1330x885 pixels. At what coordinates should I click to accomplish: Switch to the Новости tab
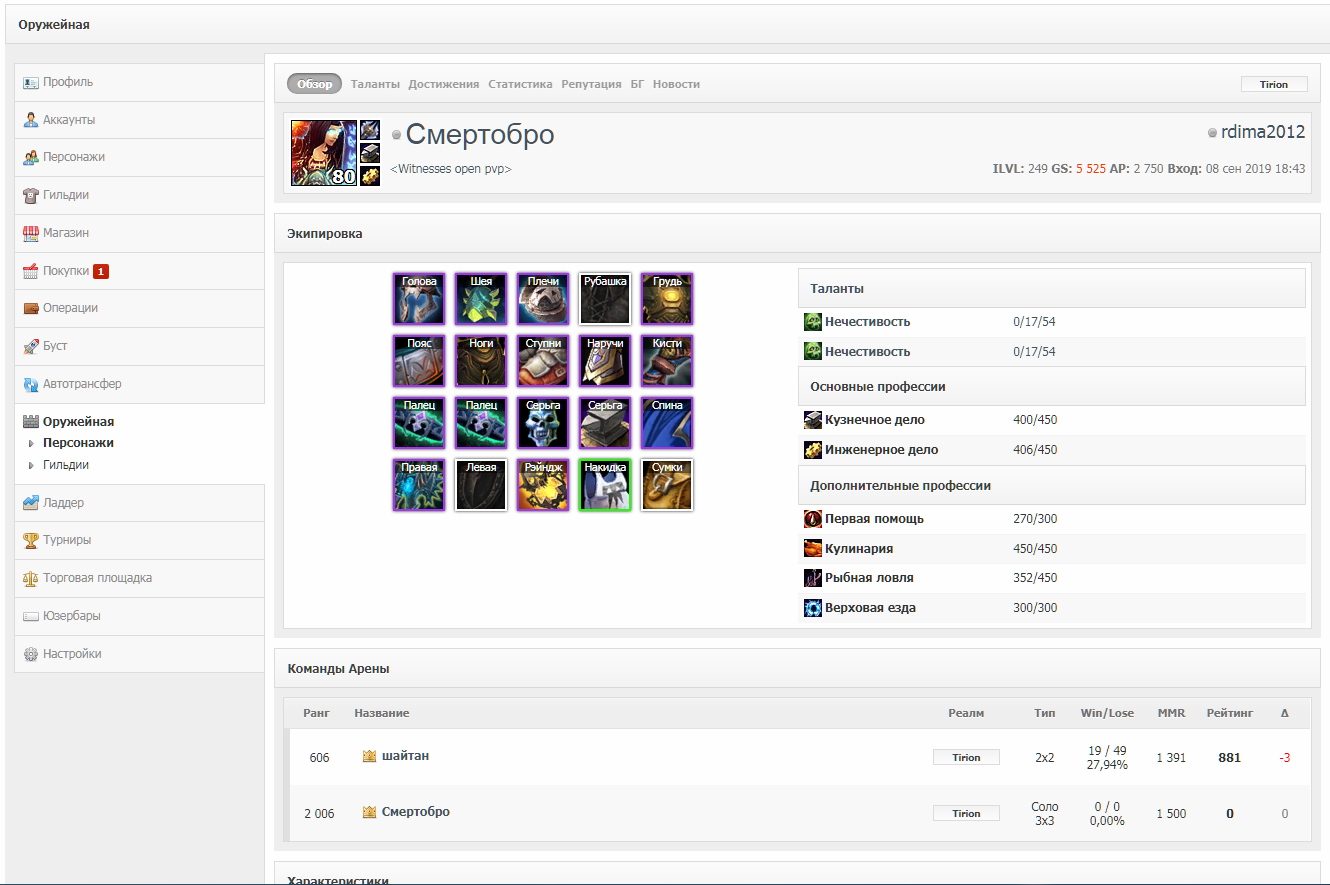pos(676,84)
